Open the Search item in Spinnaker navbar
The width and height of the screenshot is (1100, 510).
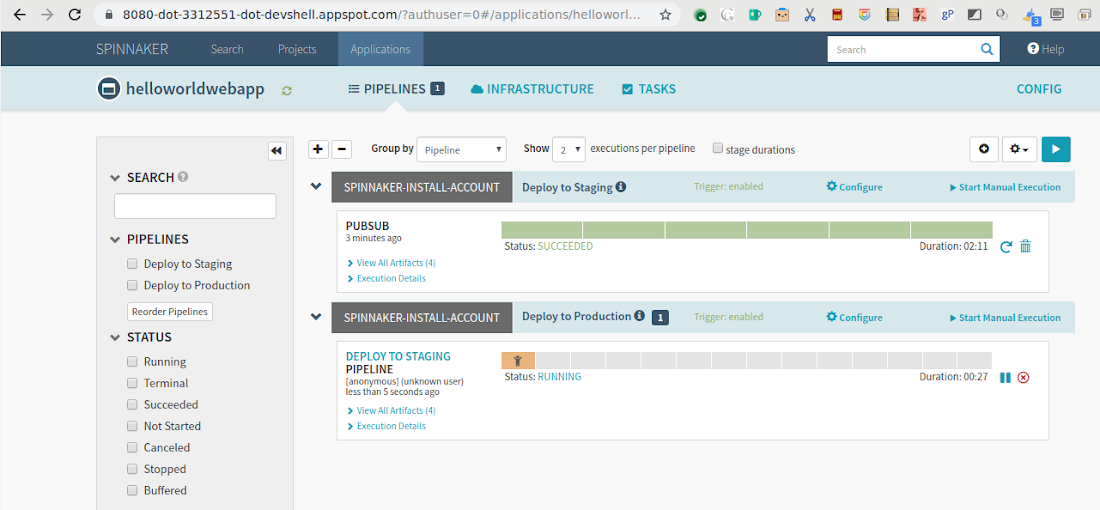click(227, 49)
